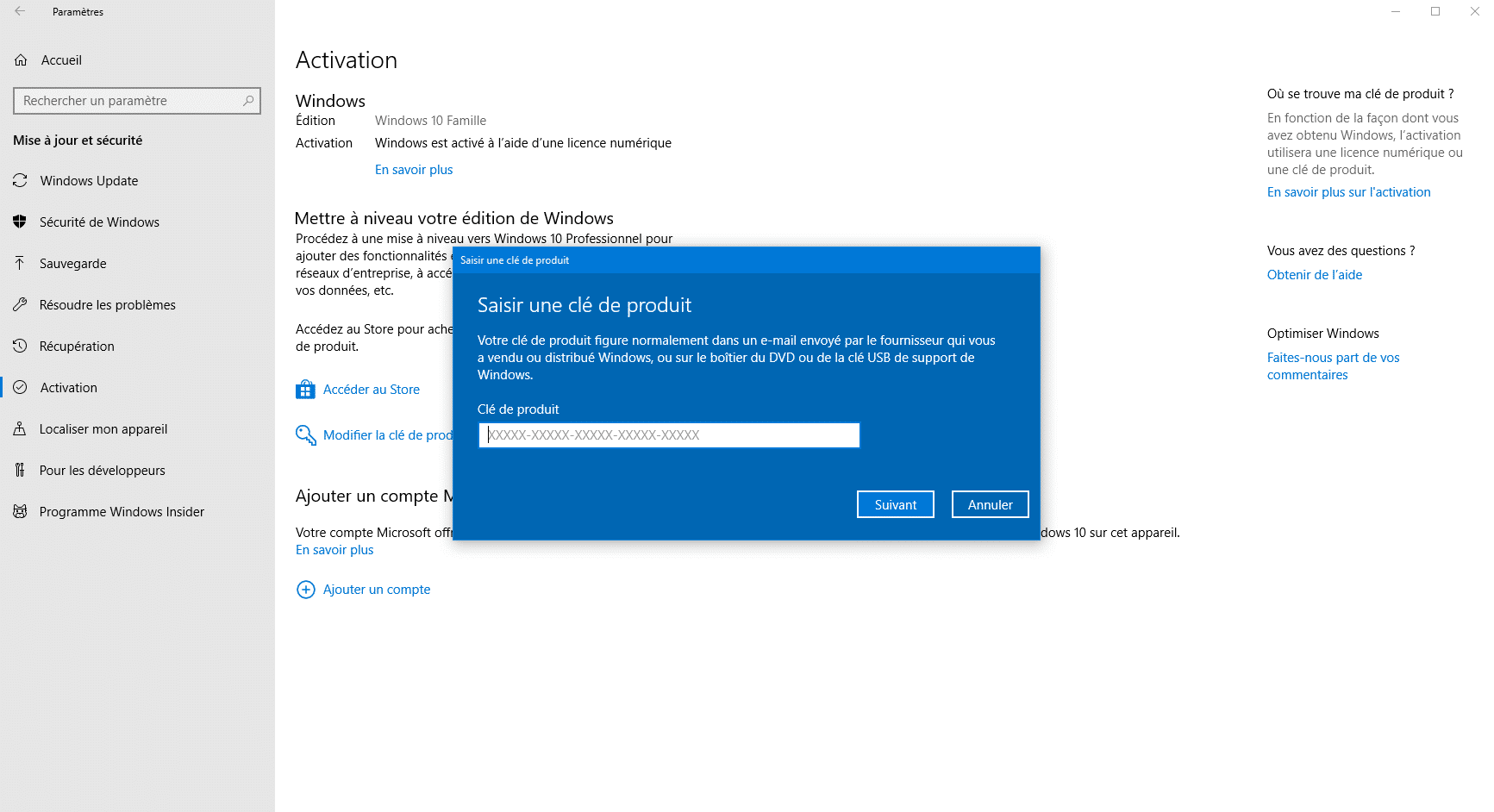This screenshot has height=812, width=1494.
Task: Open En savoir plus sur l'activation link
Action: coord(1348,192)
